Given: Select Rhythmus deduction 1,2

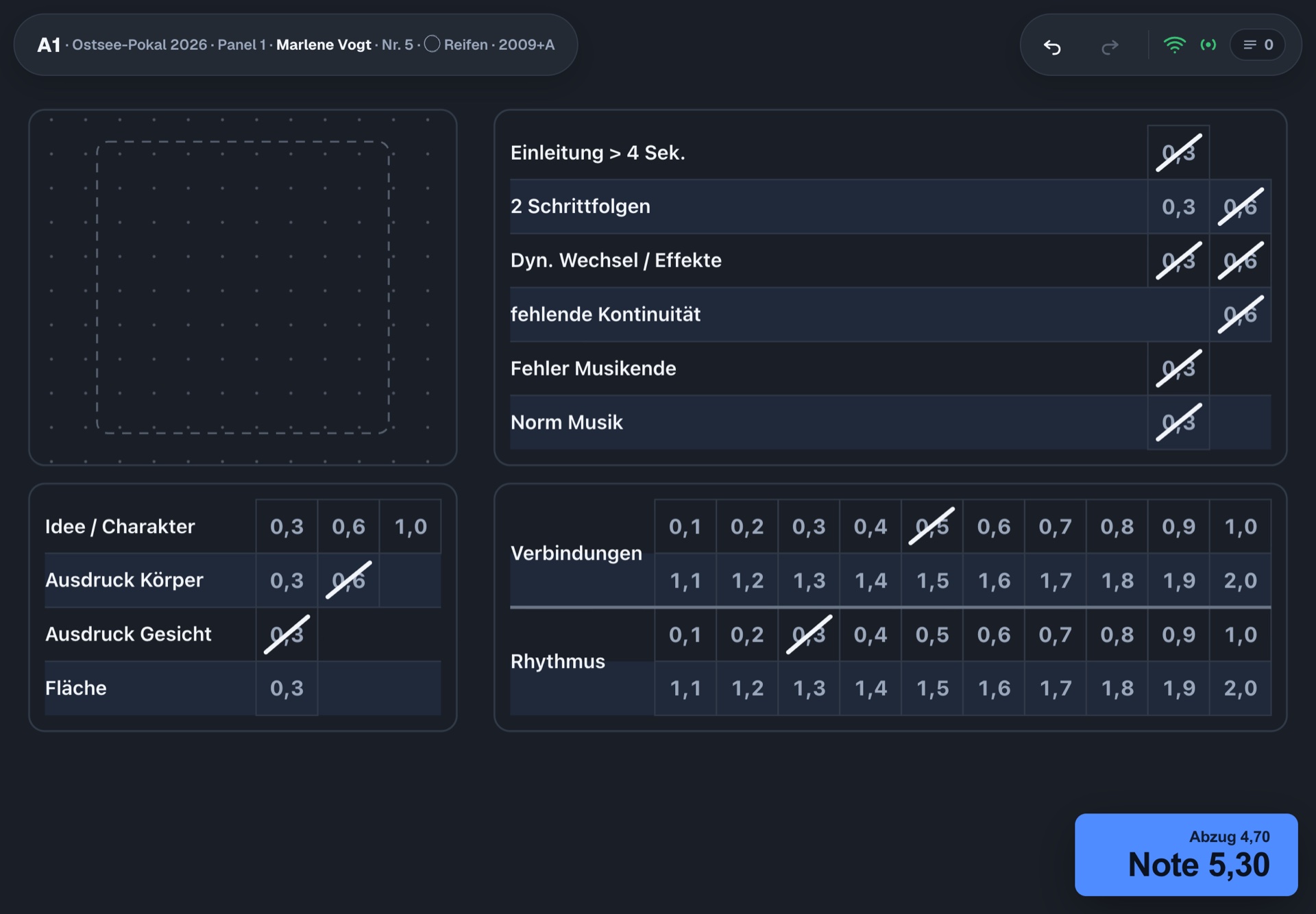Looking at the screenshot, I should click(x=747, y=688).
